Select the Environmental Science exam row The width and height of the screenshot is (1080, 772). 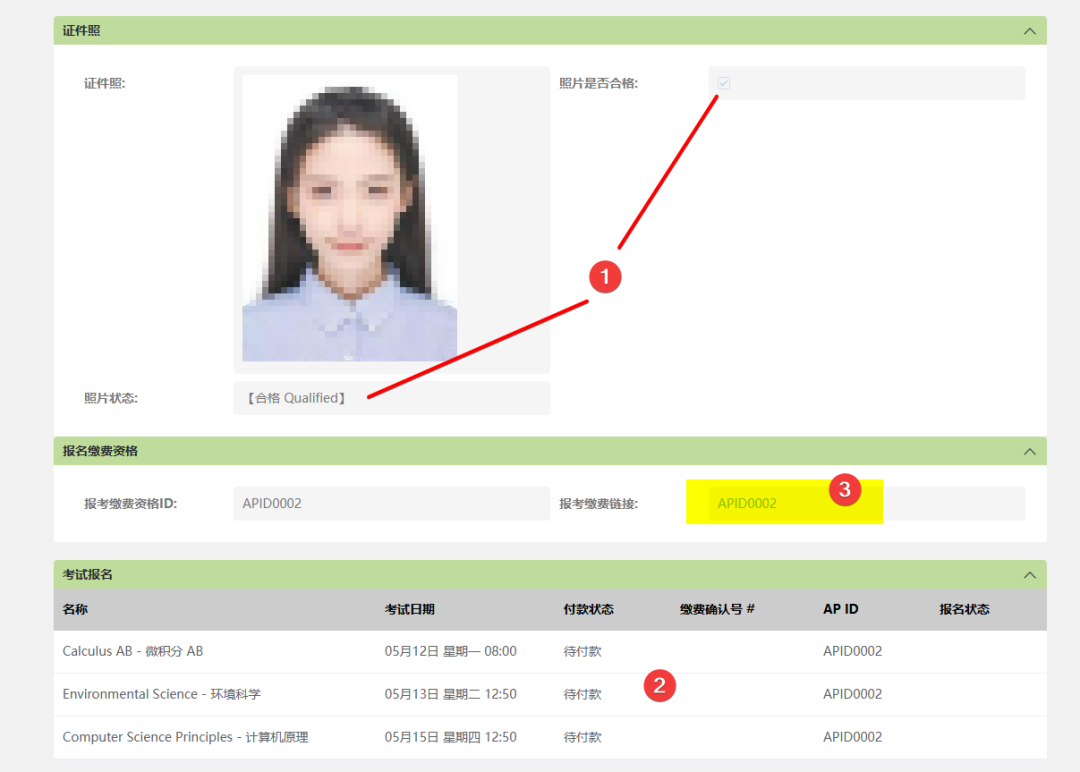click(x=550, y=694)
